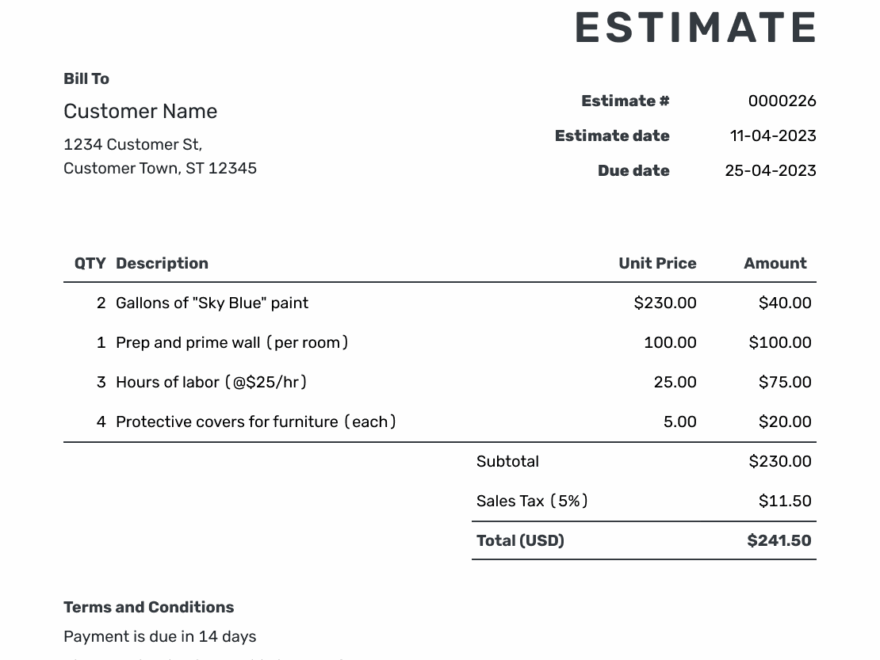Select the estimate number 0000226

click(x=782, y=101)
